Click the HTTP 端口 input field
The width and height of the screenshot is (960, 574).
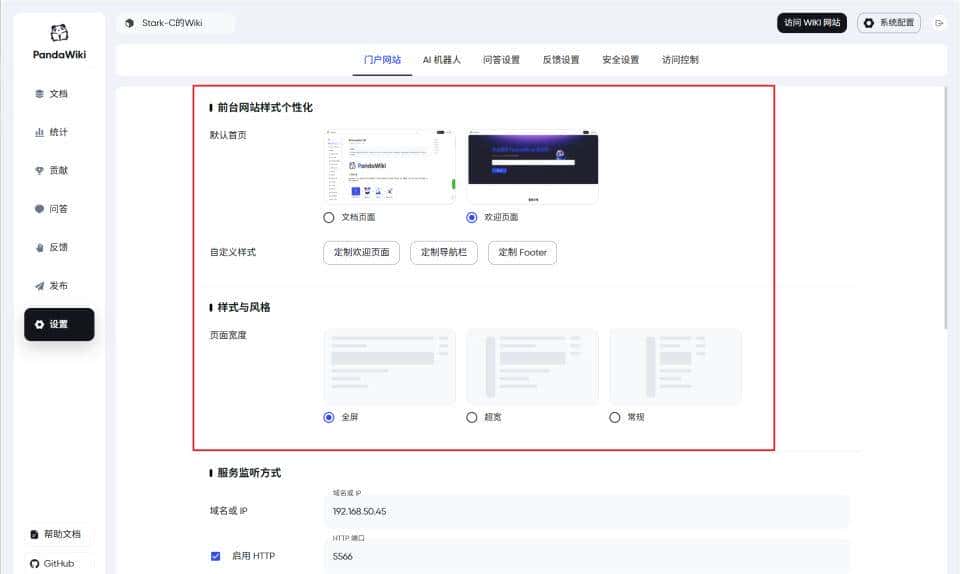pos(587,557)
